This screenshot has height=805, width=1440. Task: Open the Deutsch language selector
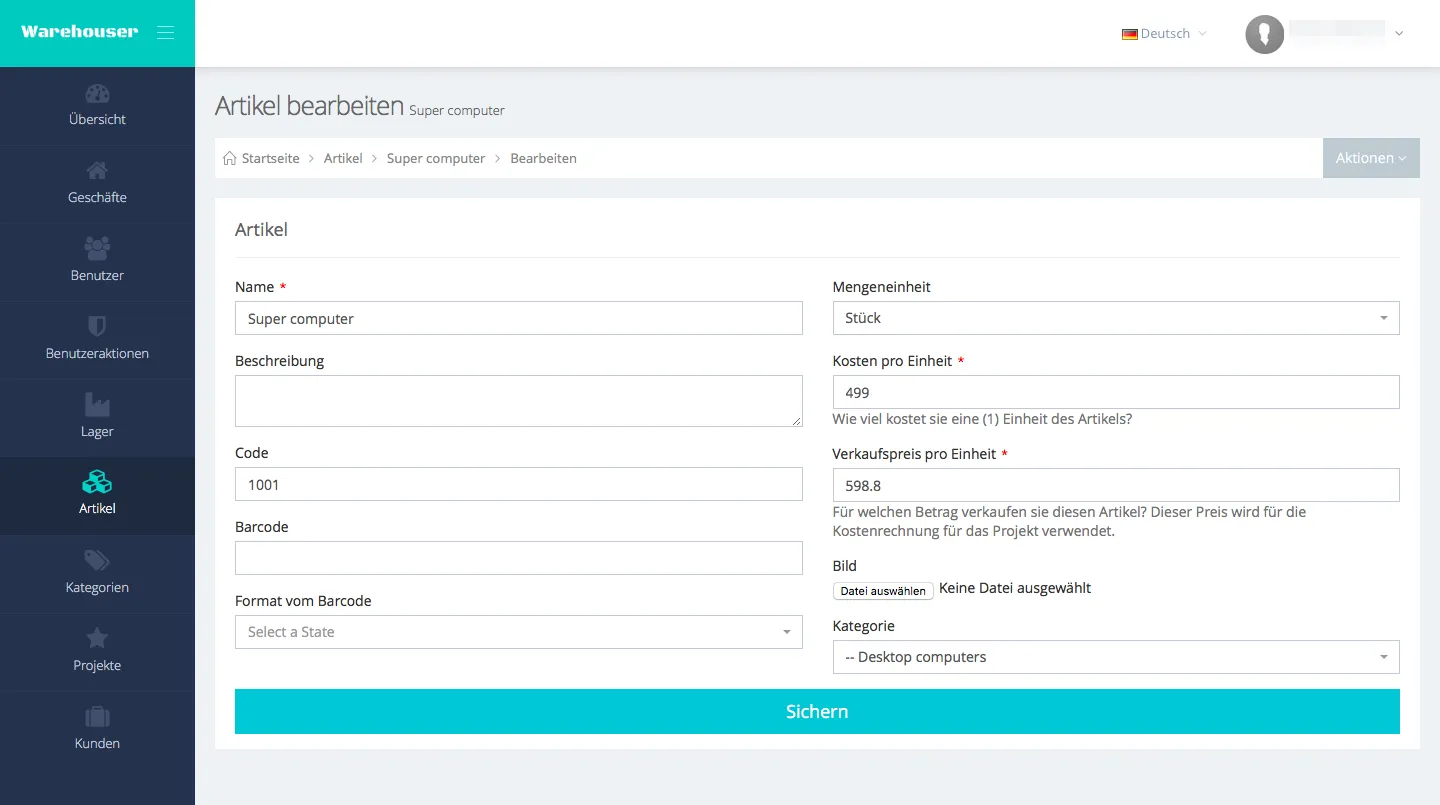coord(1164,34)
